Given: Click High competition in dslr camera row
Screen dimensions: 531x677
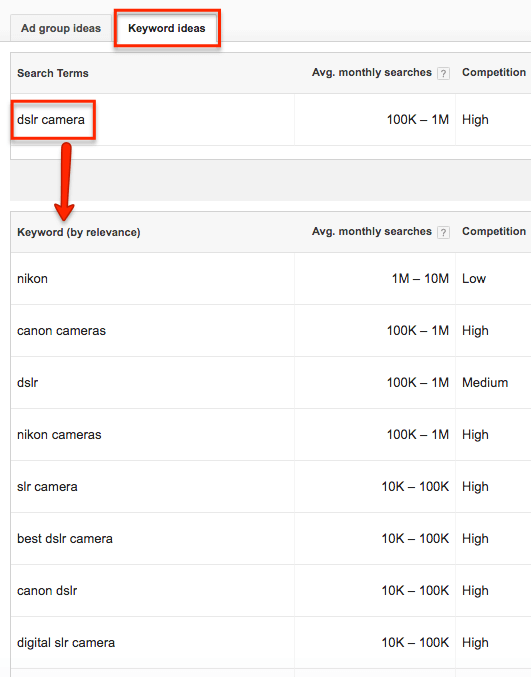Looking at the screenshot, I should pos(475,120).
